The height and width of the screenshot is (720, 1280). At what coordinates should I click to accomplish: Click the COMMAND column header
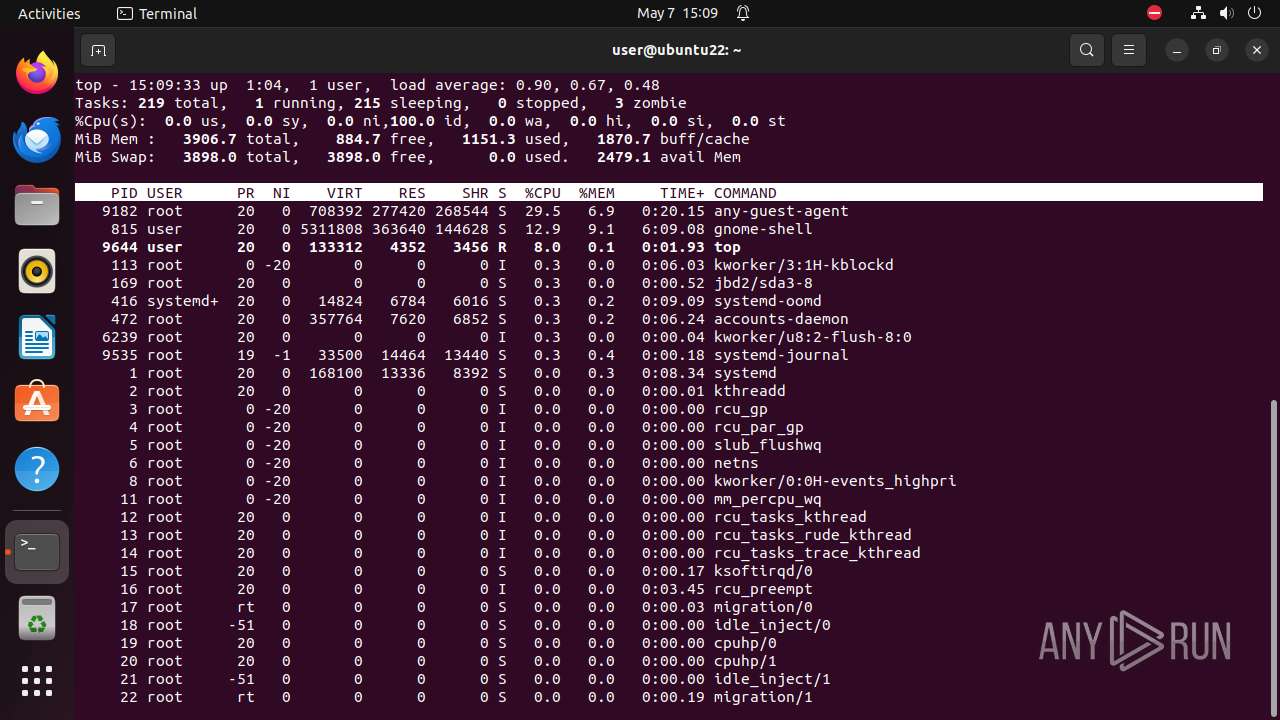tap(745, 193)
